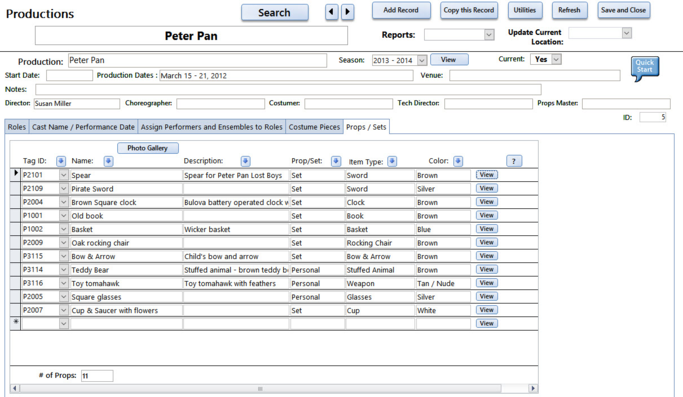Click the Name column sort icon

108,161
